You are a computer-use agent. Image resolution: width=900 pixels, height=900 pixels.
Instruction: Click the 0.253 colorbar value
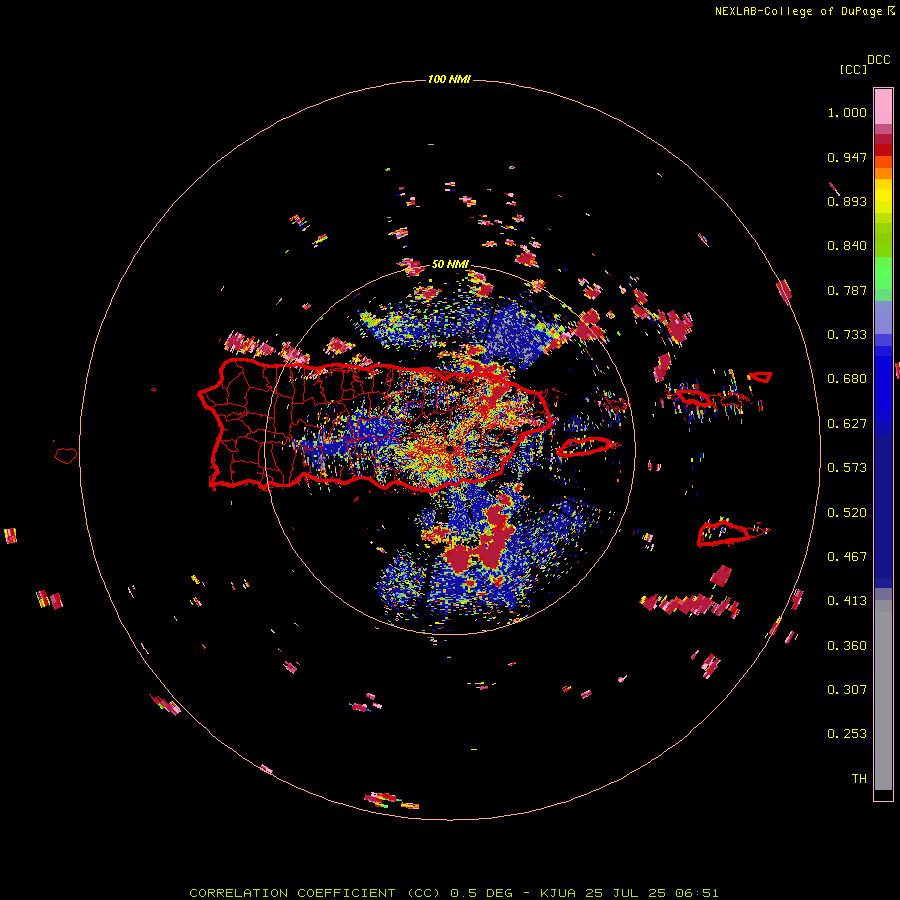847,734
